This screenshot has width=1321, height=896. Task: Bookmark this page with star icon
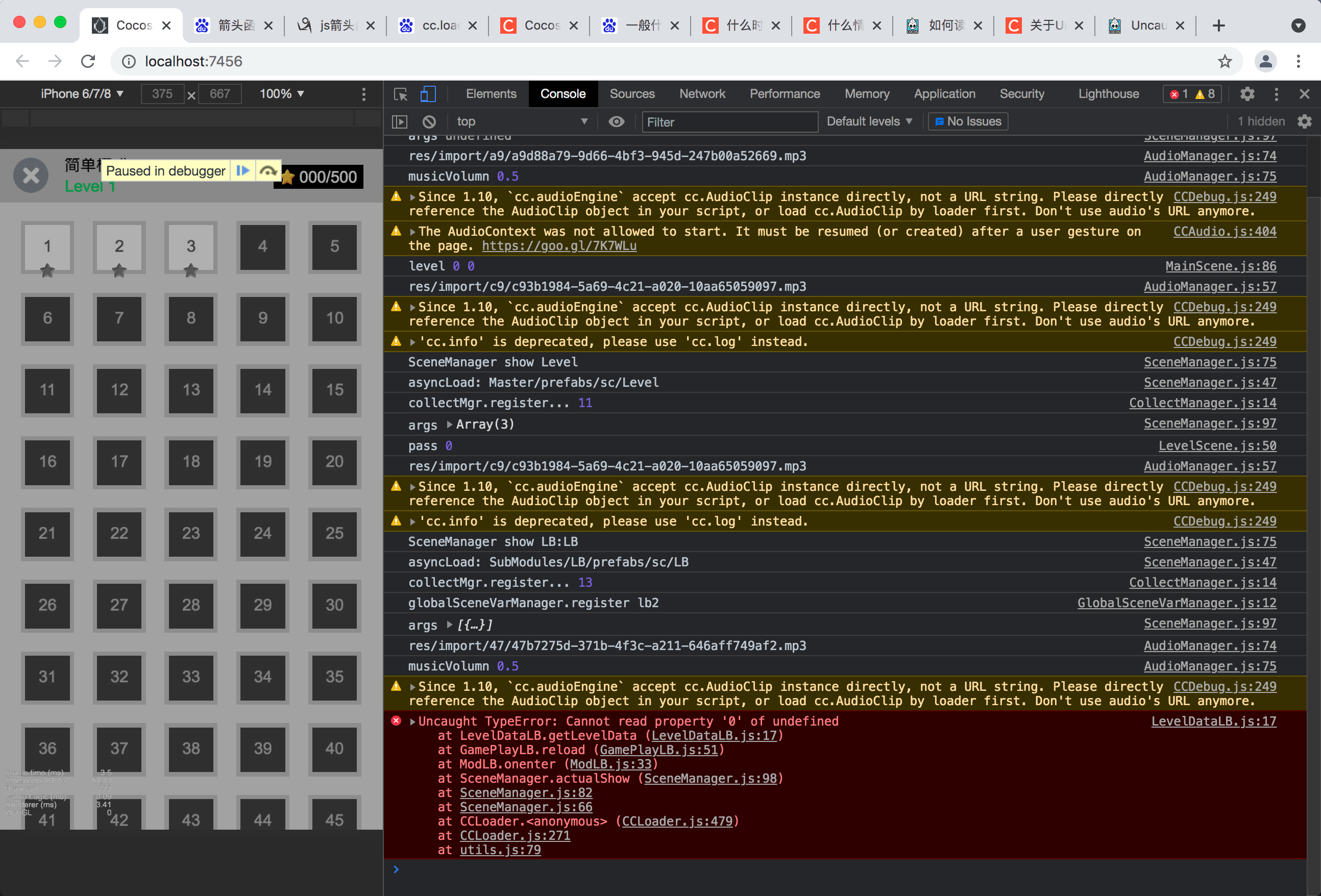[x=1225, y=61]
